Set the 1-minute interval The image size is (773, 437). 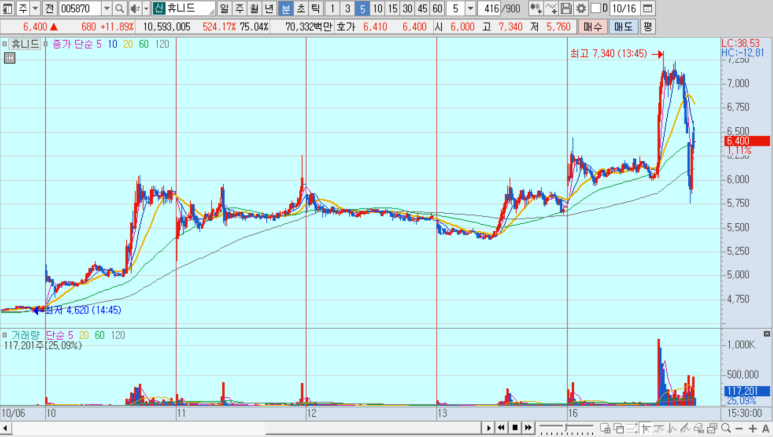(x=332, y=8)
